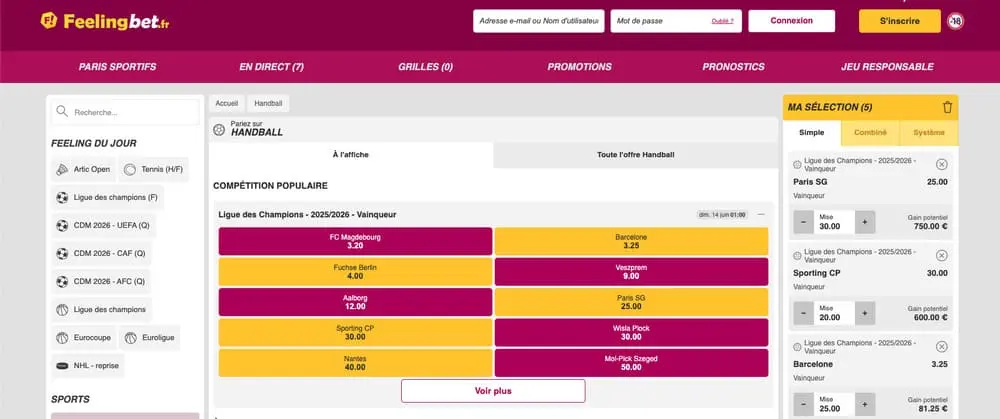Image resolution: width=1000 pixels, height=419 pixels.
Task: Toggle Veszprem odds 9.00
Action: pyautogui.click(x=631, y=272)
